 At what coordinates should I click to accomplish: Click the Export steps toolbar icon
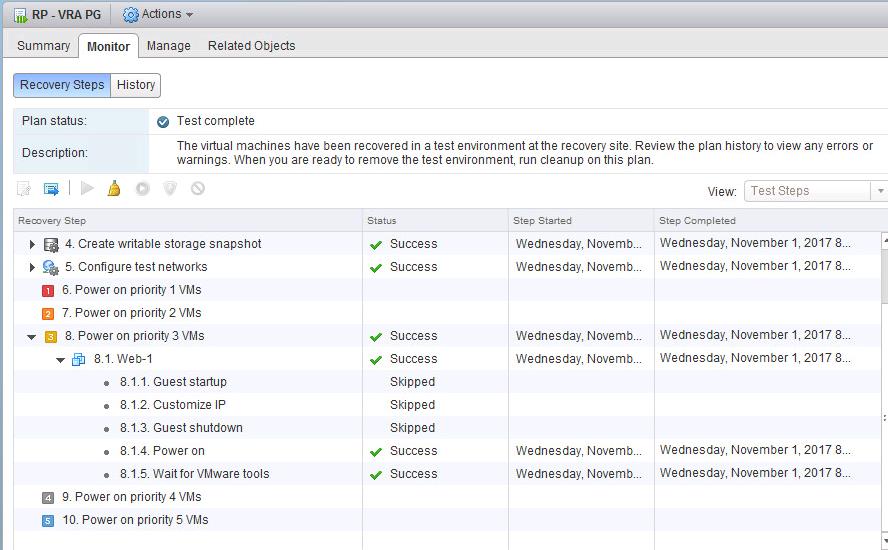51,189
